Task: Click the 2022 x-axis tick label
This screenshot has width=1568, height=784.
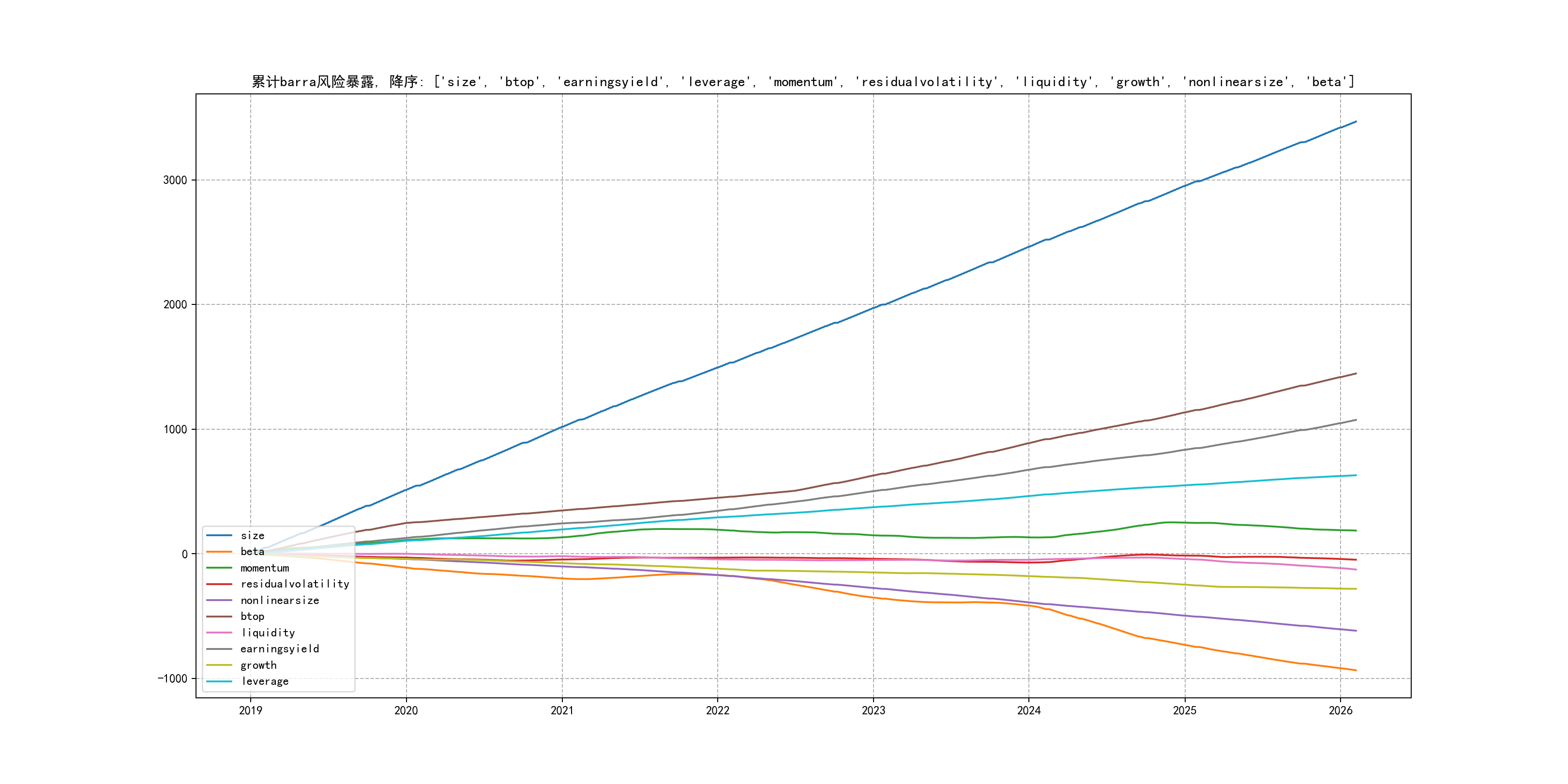Action: coord(717,710)
